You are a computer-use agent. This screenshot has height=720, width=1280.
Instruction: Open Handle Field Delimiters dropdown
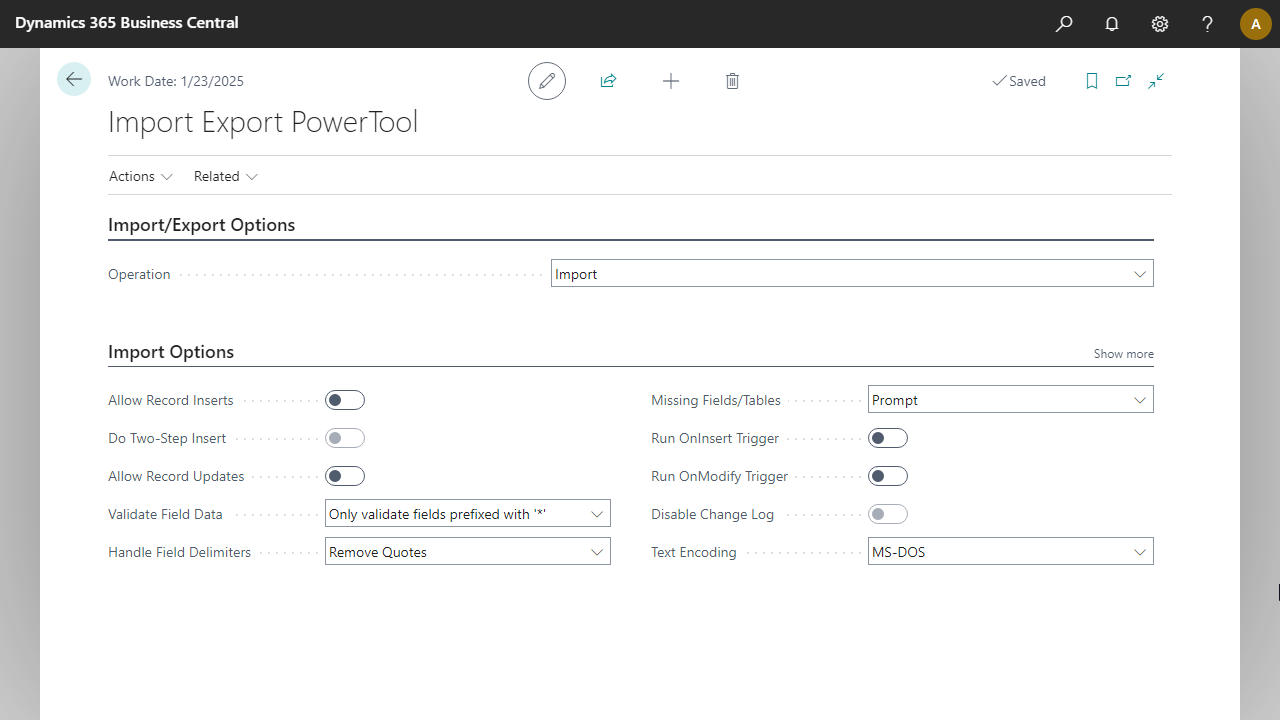click(468, 552)
